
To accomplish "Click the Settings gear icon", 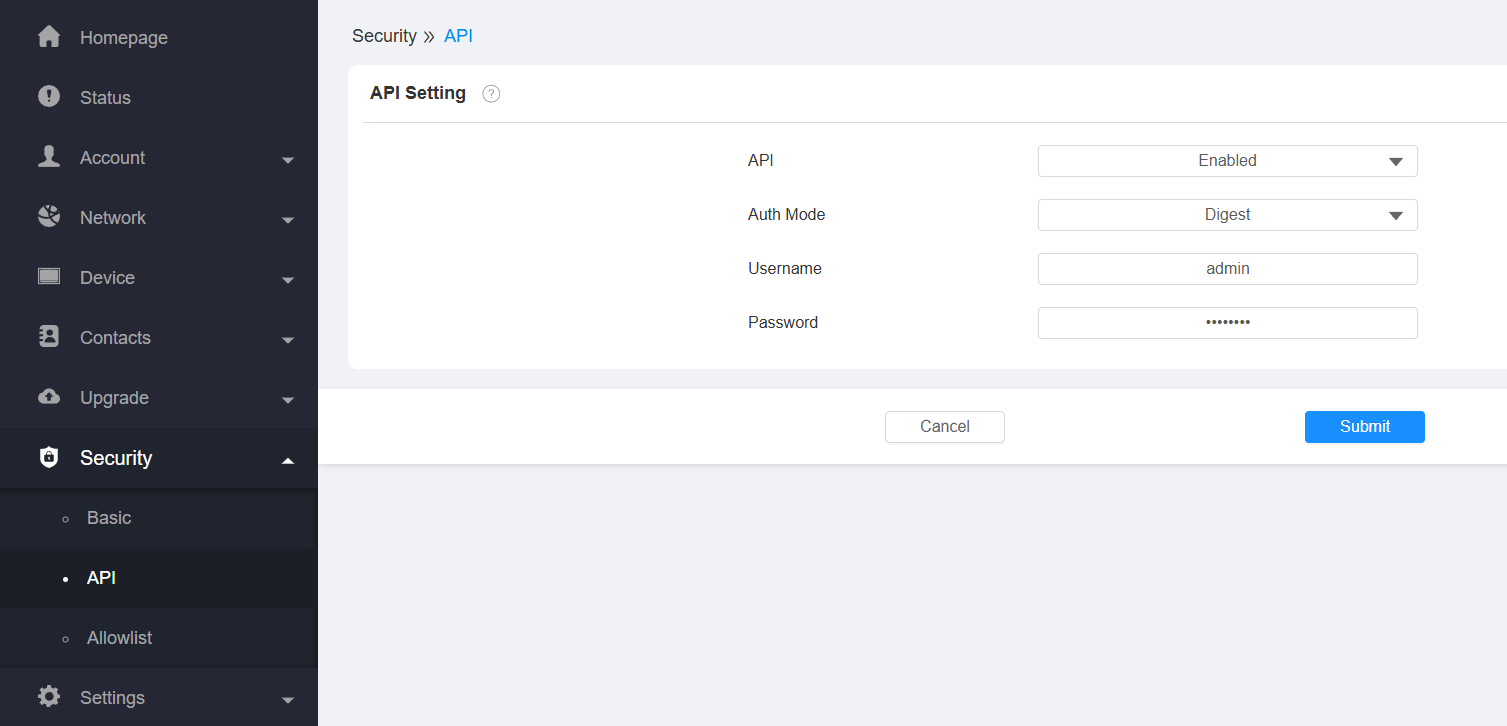I will 49,696.
